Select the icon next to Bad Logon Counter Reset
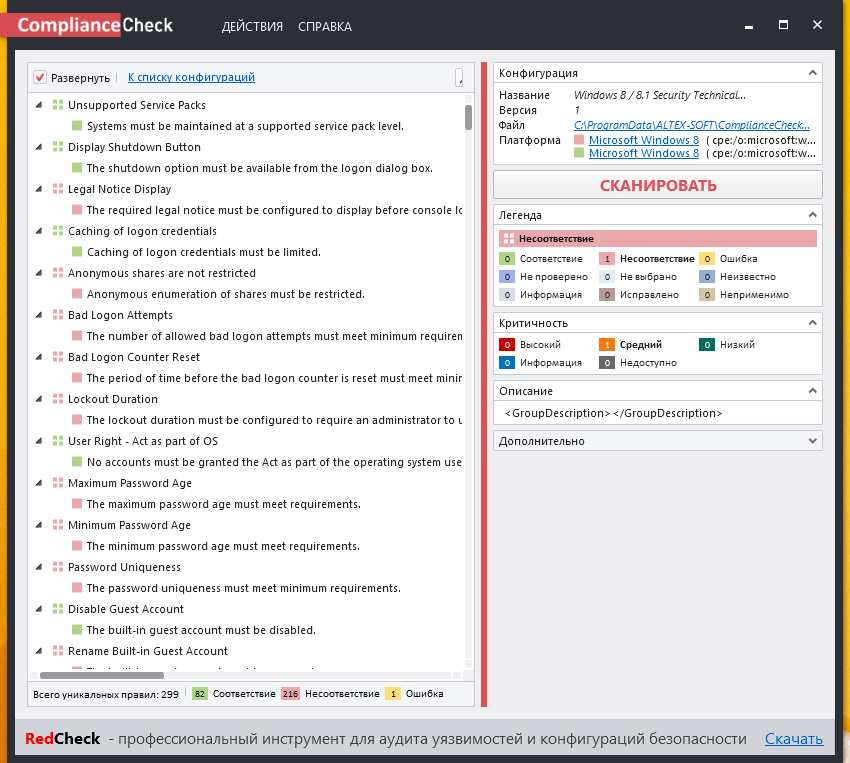The width and height of the screenshot is (850, 763). (58, 357)
